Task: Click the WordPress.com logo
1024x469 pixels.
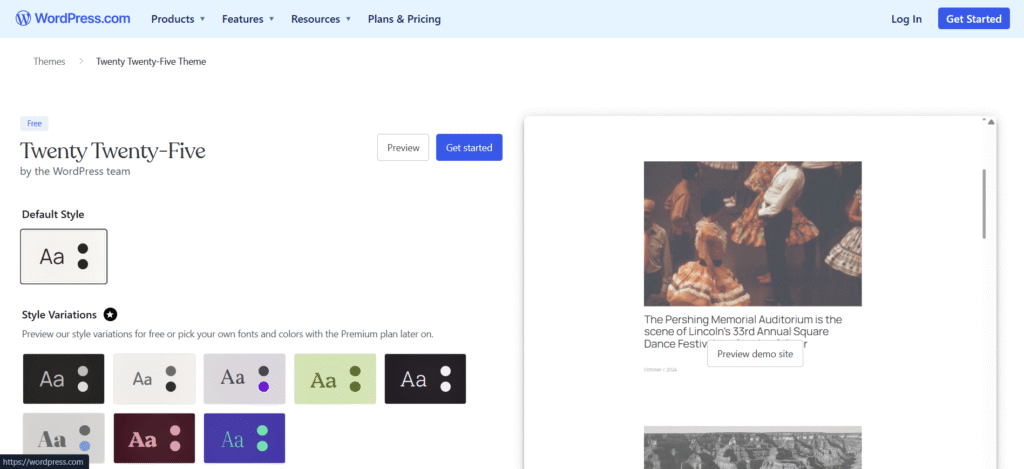Action: [73, 18]
